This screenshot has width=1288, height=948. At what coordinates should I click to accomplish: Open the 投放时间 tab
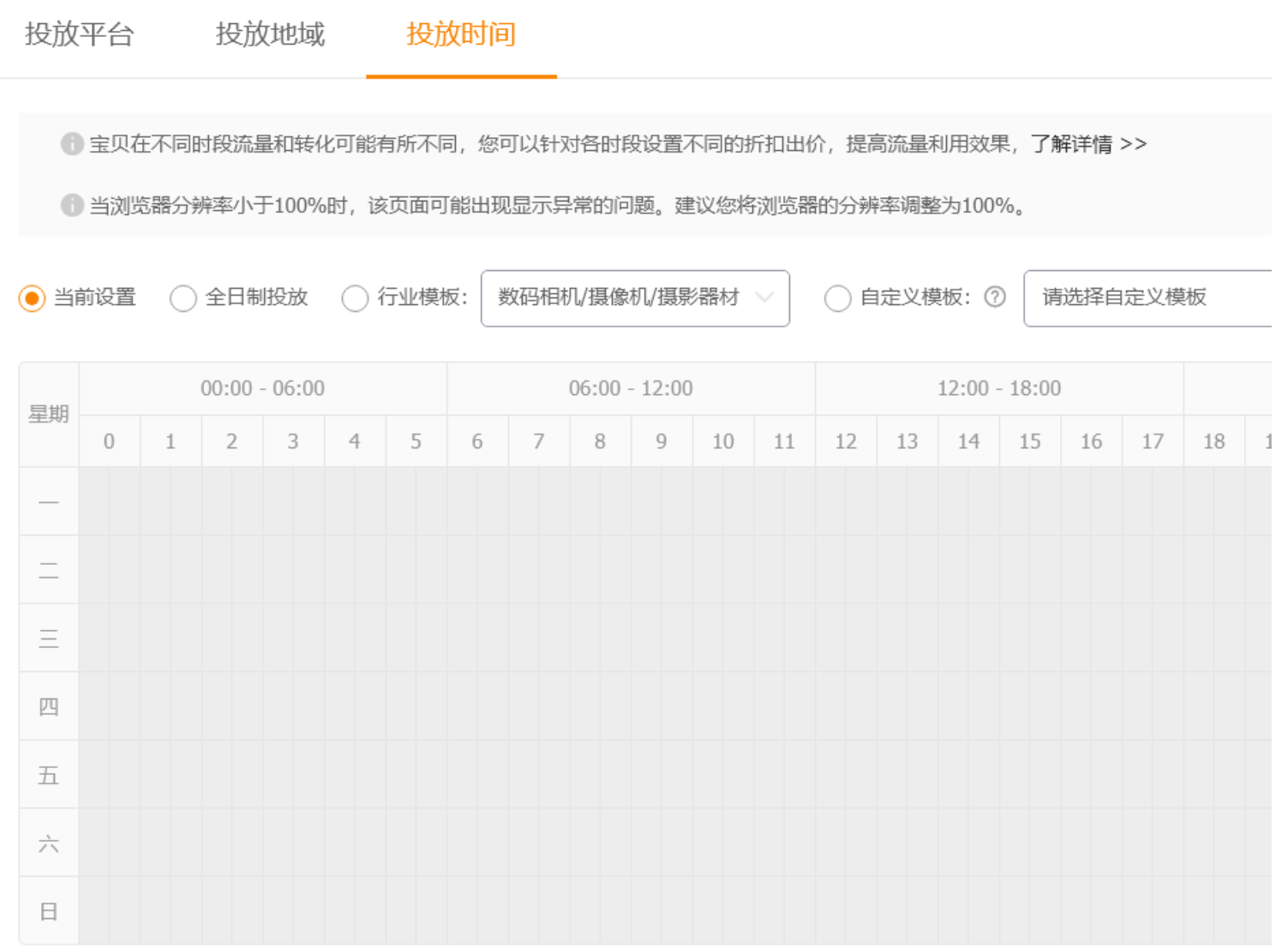click(461, 34)
